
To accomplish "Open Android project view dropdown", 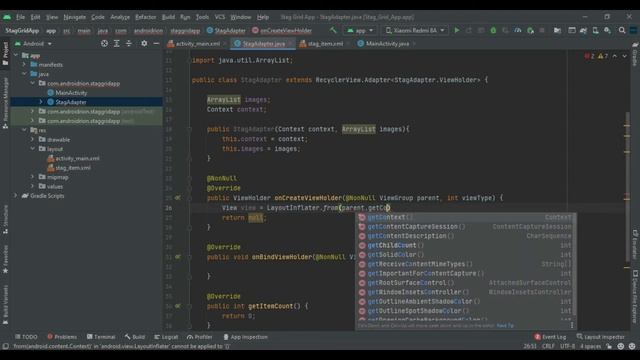I will 34,43.
